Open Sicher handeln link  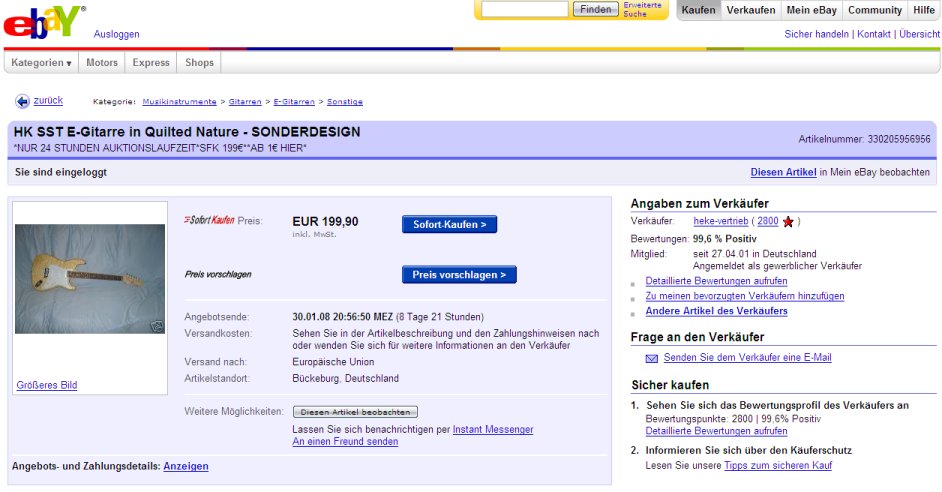(816, 34)
